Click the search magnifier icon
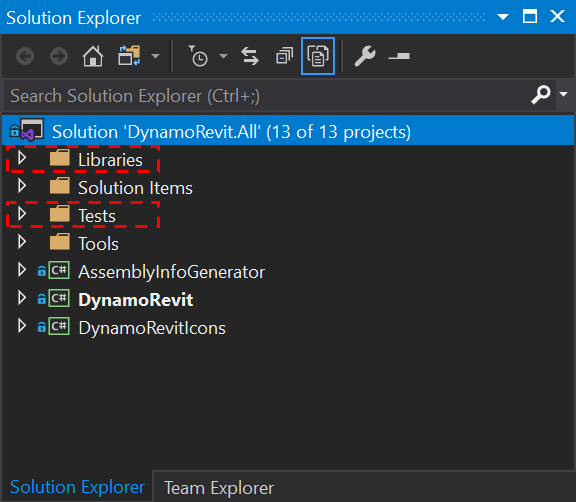The height and width of the screenshot is (502, 576). click(x=541, y=95)
